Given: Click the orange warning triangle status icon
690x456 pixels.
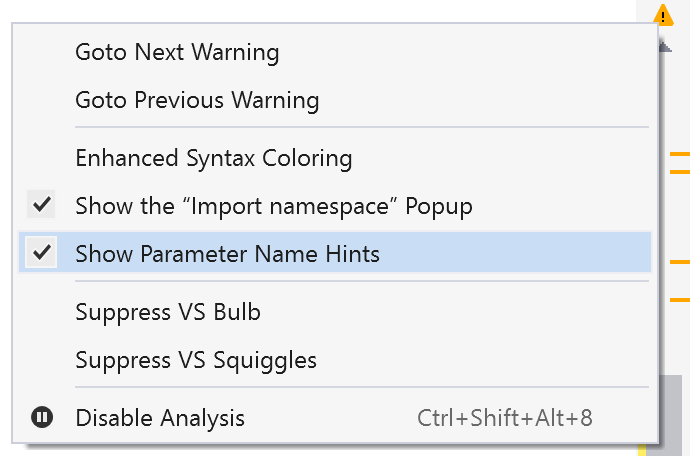Looking at the screenshot, I should coord(663,15).
